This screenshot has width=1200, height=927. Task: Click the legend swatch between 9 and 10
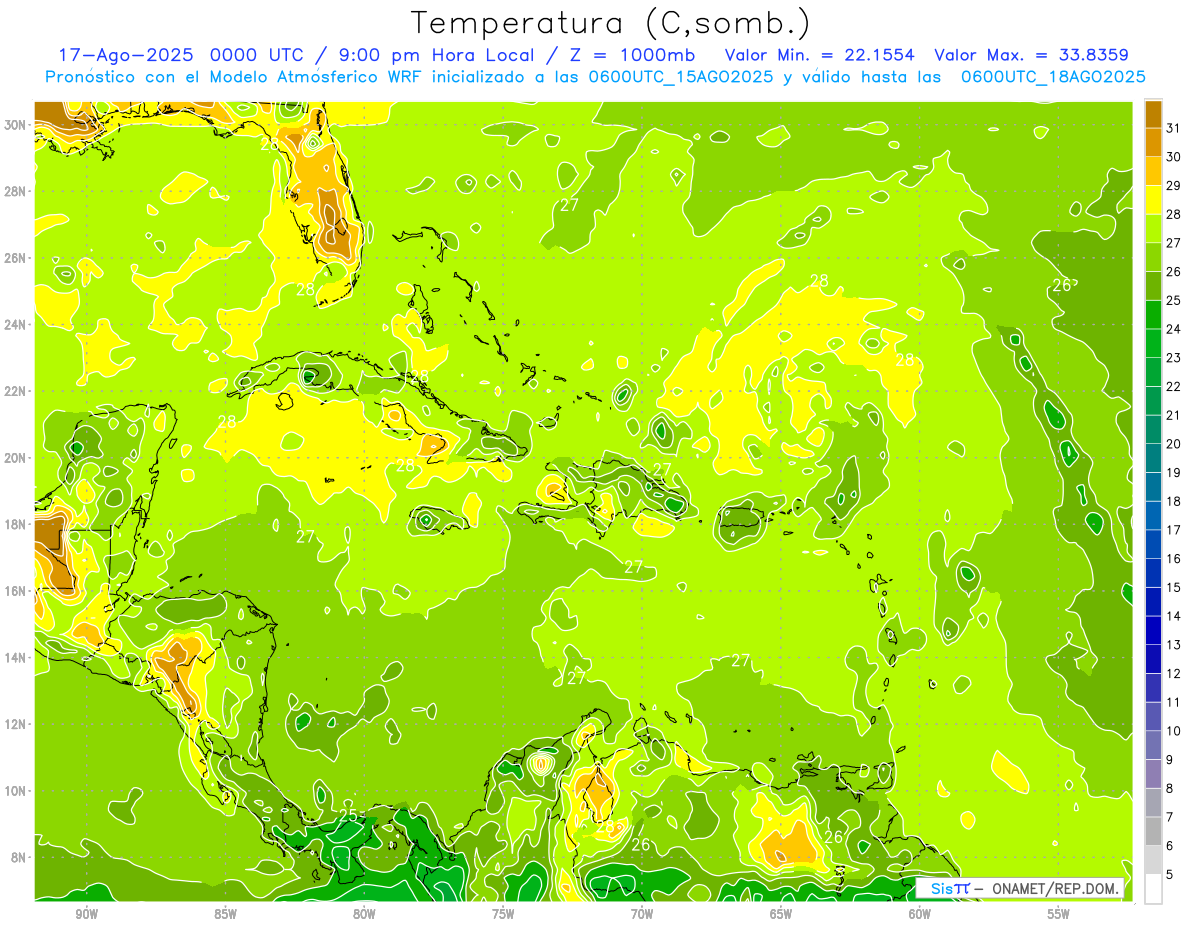(1153, 745)
